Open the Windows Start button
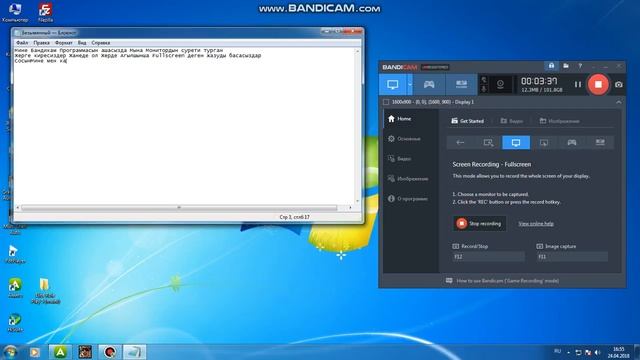The width and height of the screenshot is (640, 360). pos(10,352)
